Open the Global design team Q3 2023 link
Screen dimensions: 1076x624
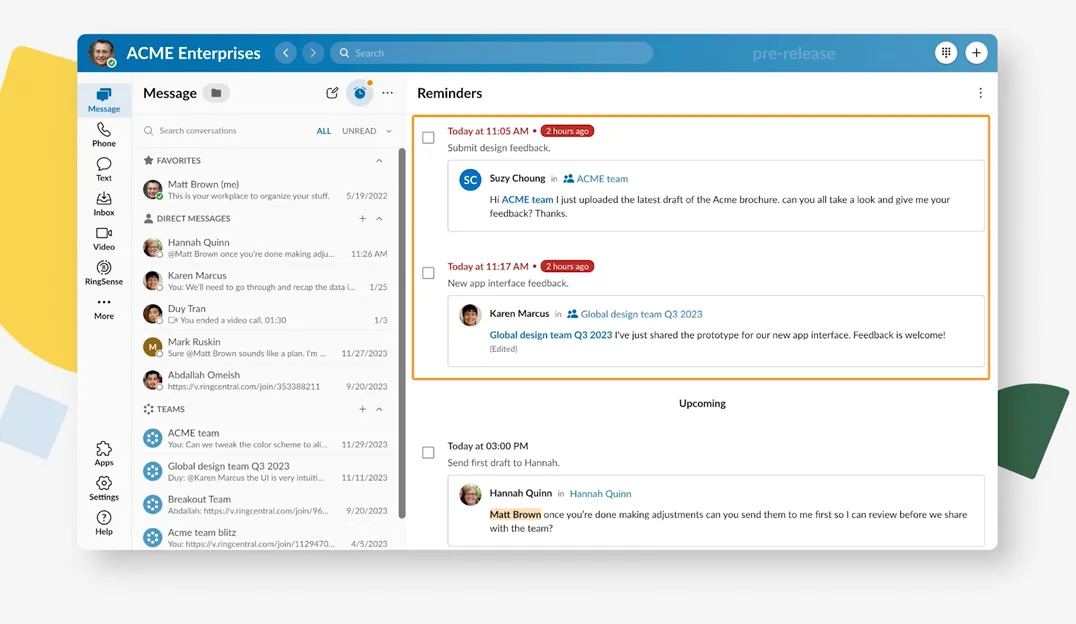point(641,314)
